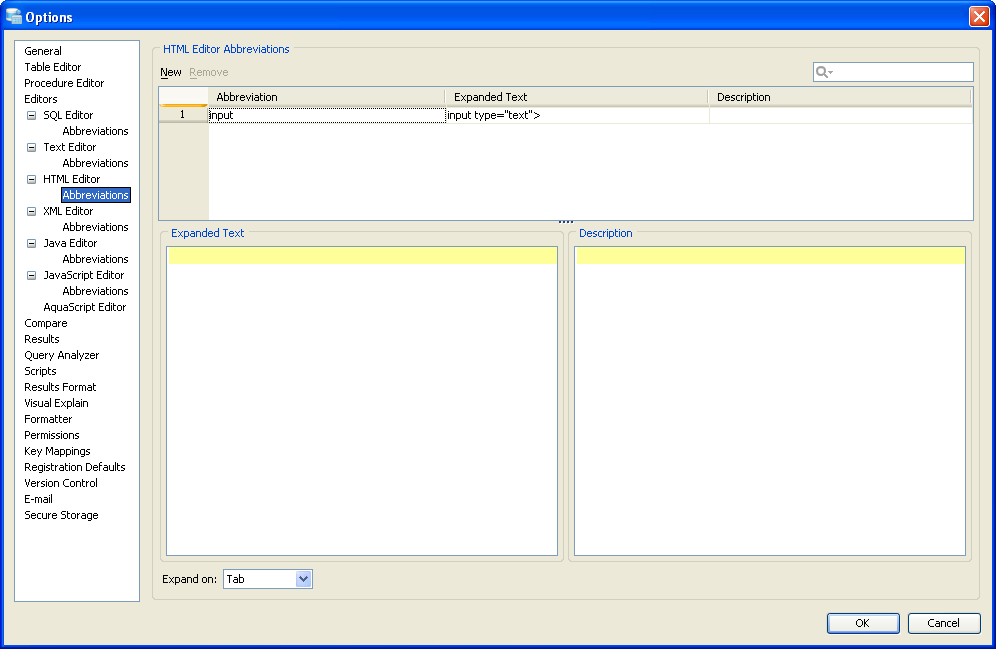This screenshot has height=649, width=996.
Task: Open Abbreviations under JavaScript Editor
Action: pos(95,291)
